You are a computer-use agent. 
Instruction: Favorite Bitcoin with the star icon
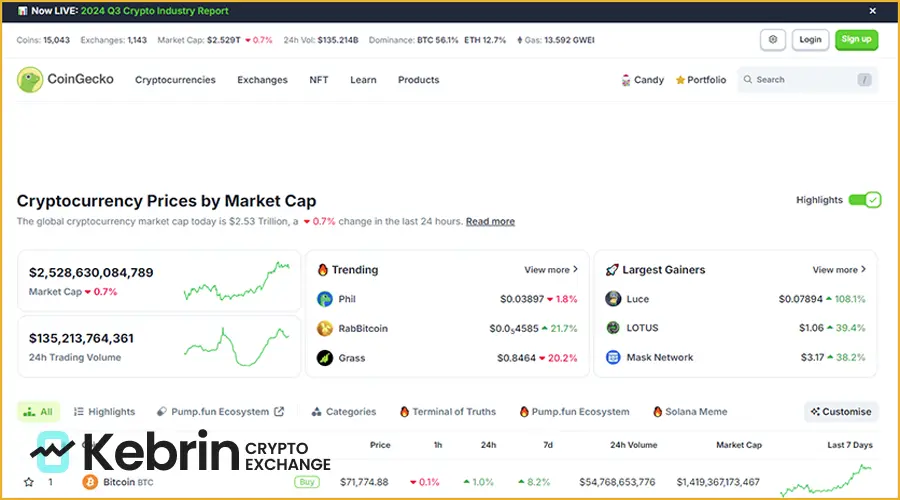(29, 482)
